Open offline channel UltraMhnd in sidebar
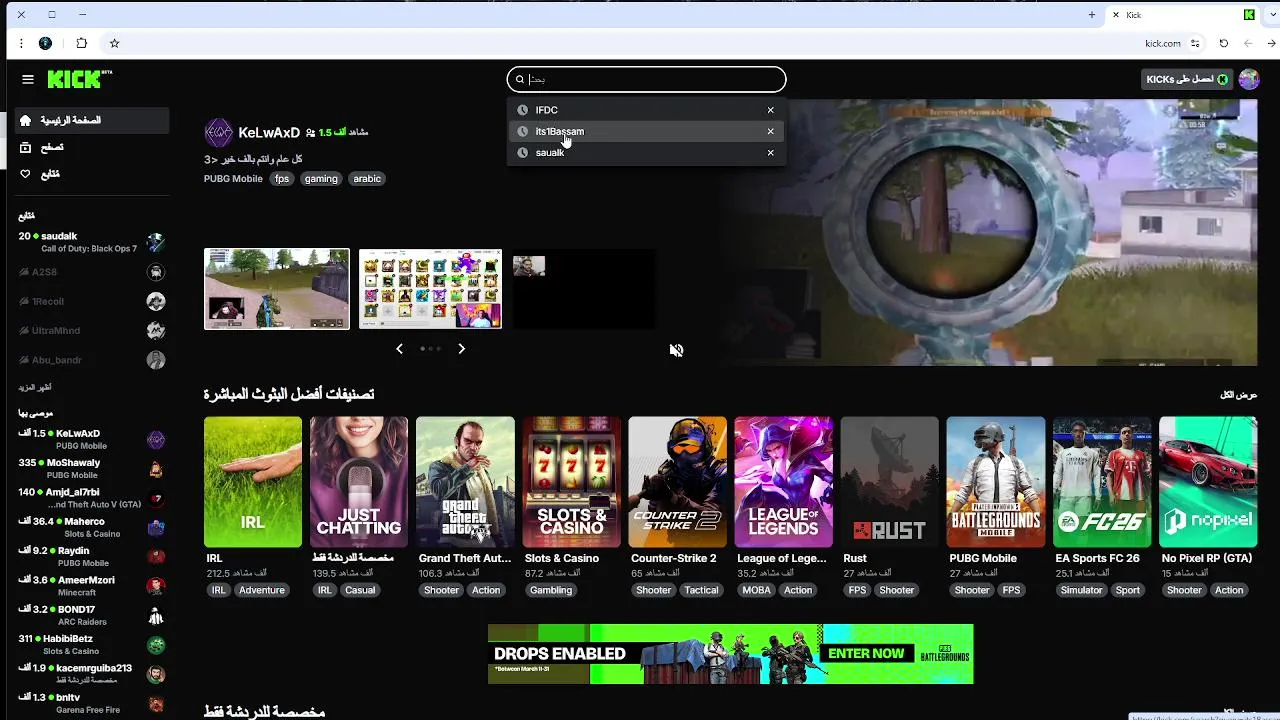This screenshot has height=720, width=1280. 92,330
